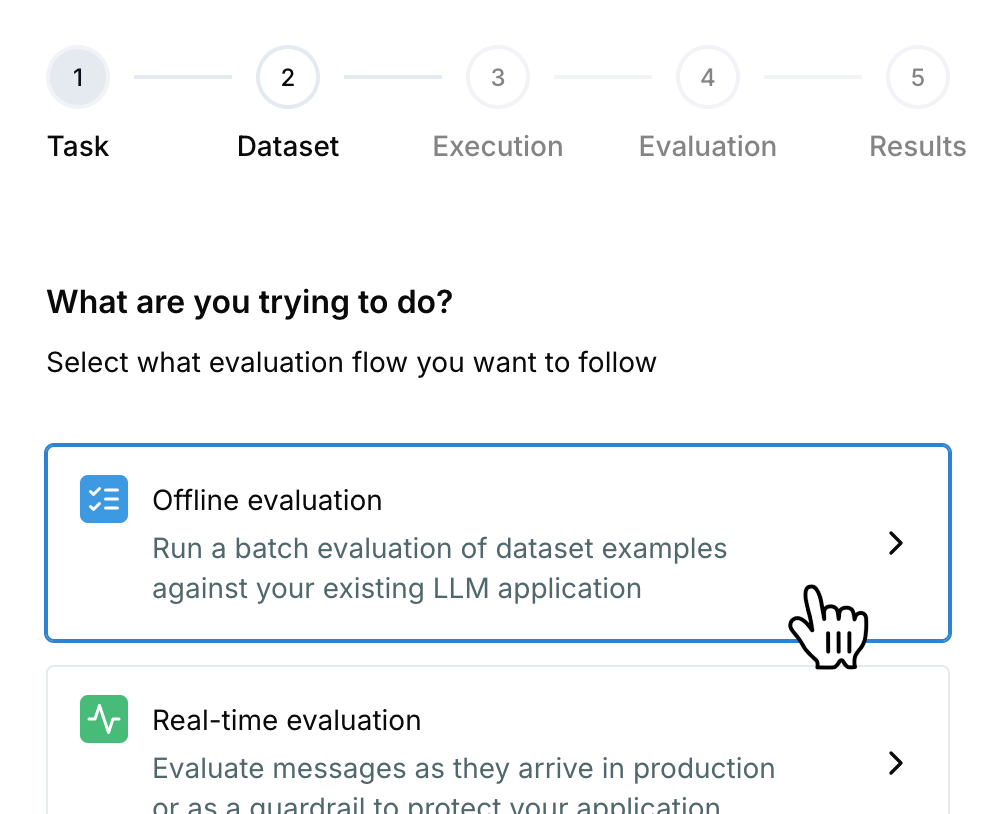The height and width of the screenshot is (814, 994).
Task: Go to step 2 circle
Action: [x=288, y=77]
